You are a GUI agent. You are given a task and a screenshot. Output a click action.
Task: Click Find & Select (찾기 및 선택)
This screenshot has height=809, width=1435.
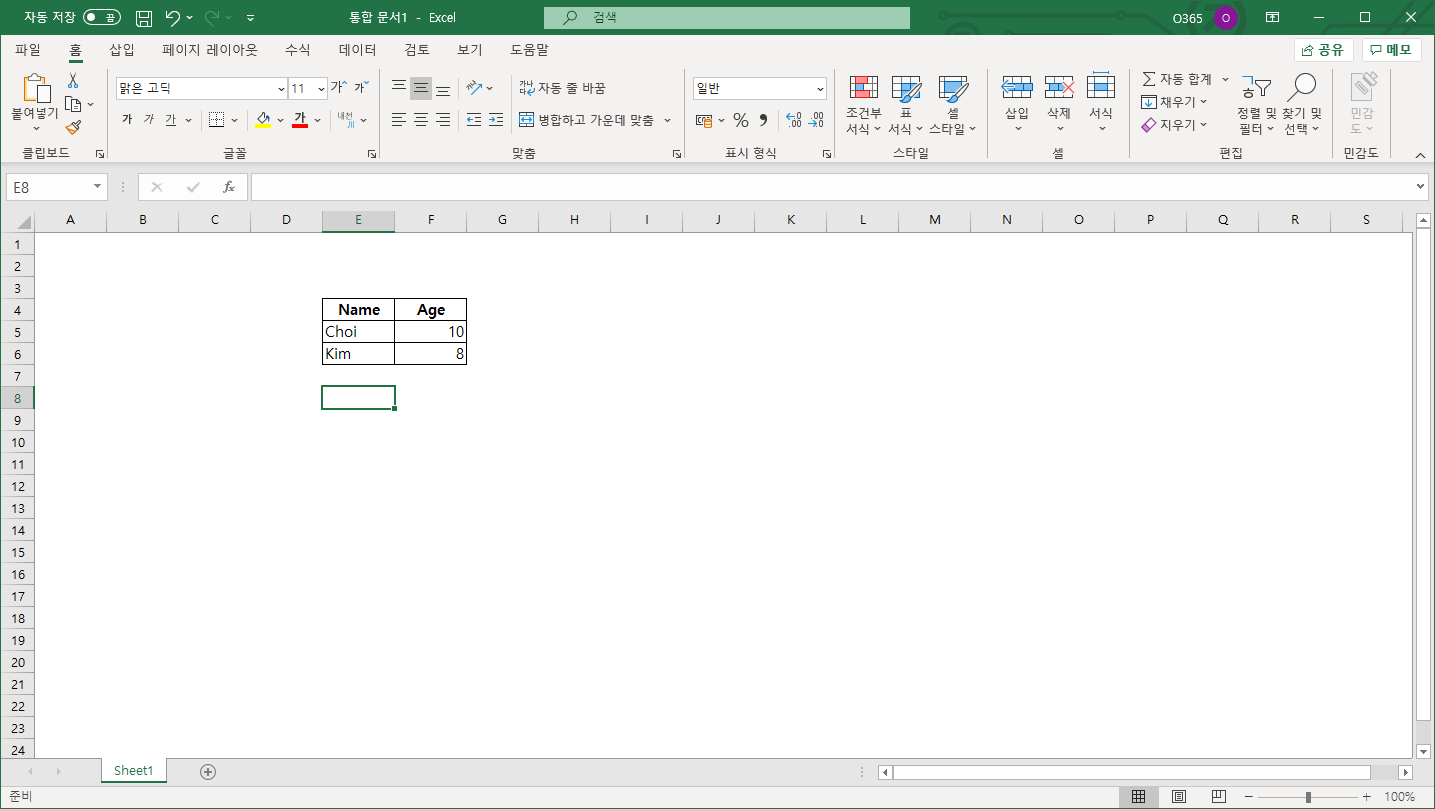(1302, 105)
